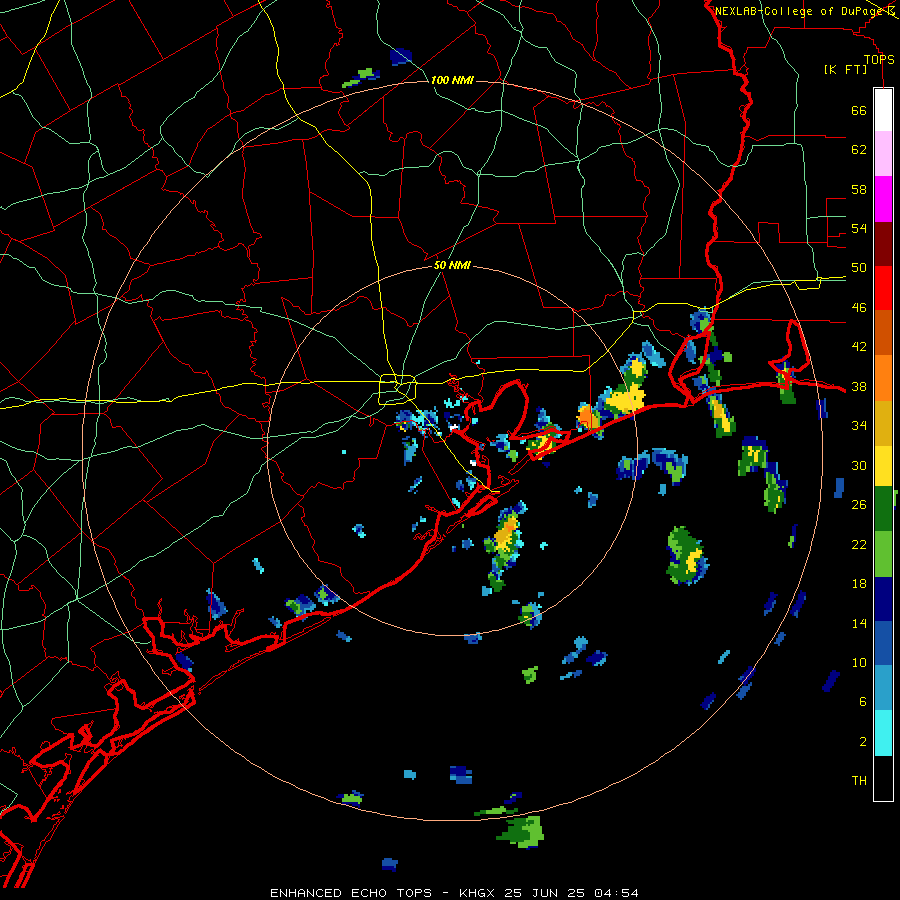Click the "10" legend value
The height and width of the screenshot is (900, 900).
859,663
